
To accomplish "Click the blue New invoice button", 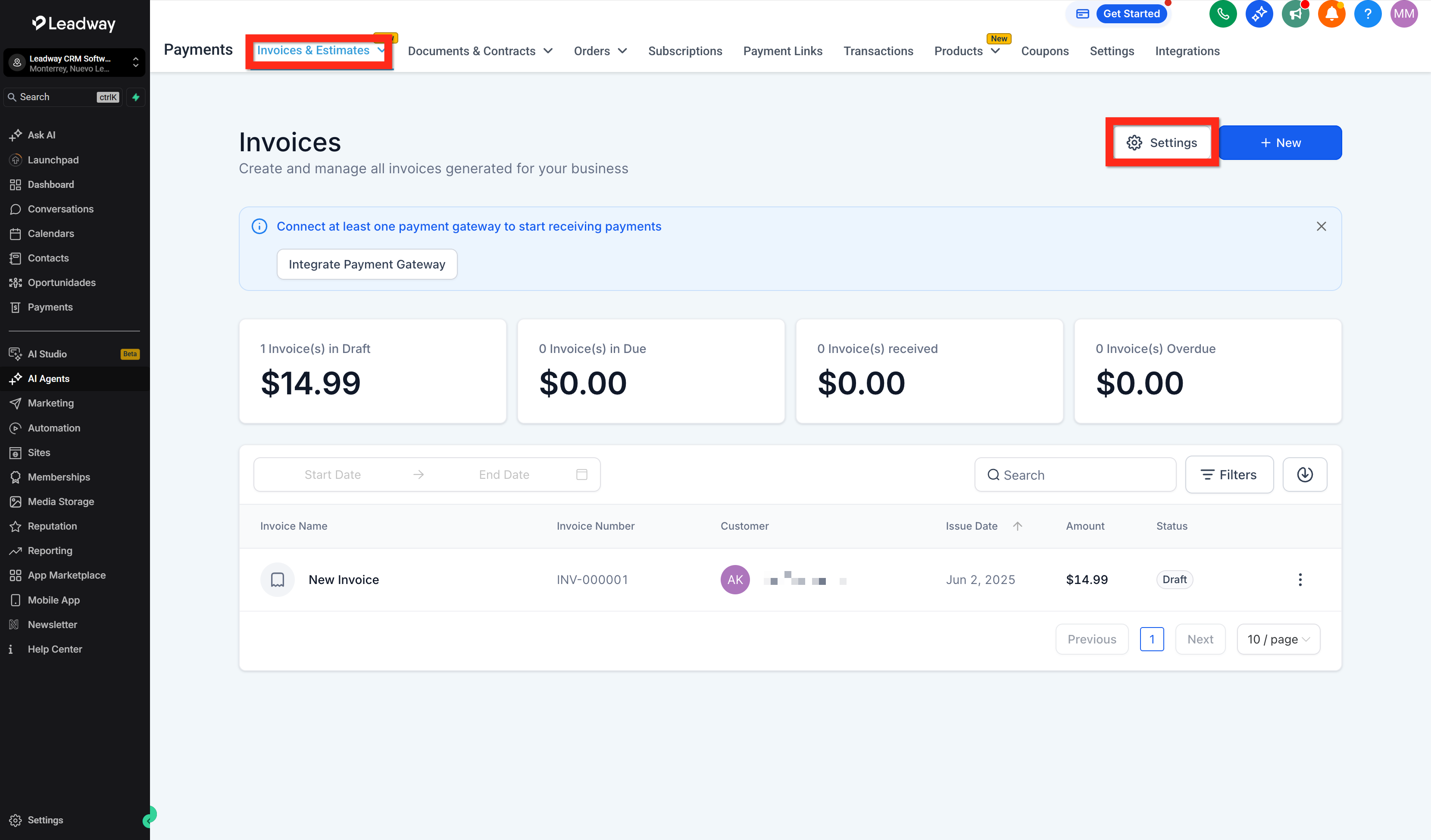I will (x=1280, y=143).
